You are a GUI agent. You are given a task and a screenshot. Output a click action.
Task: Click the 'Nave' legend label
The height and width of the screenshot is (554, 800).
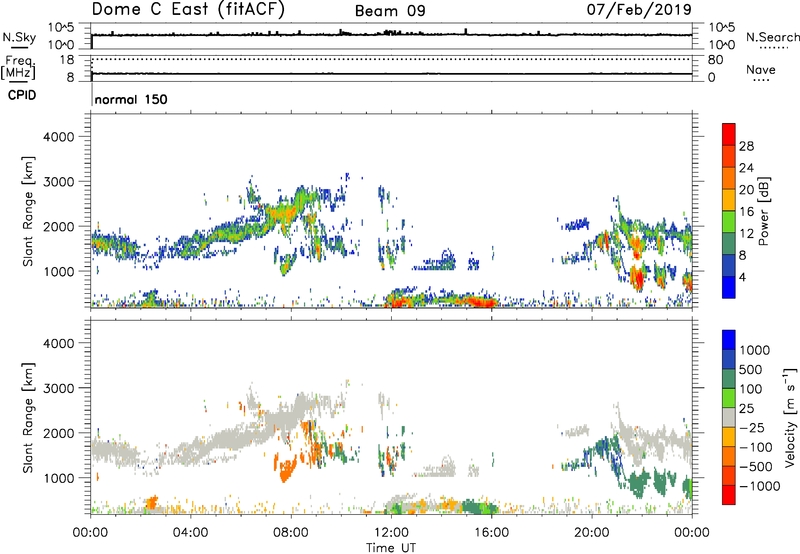pyautogui.click(x=761, y=69)
